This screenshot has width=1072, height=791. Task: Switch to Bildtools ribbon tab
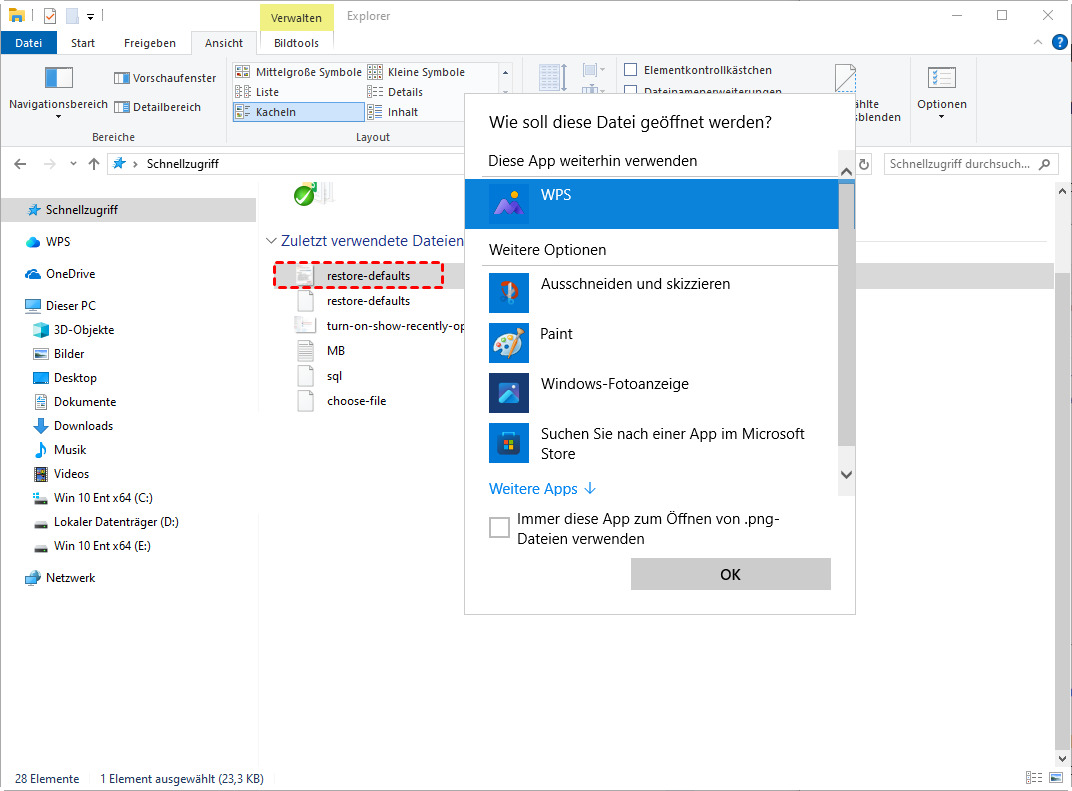[296, 42]
